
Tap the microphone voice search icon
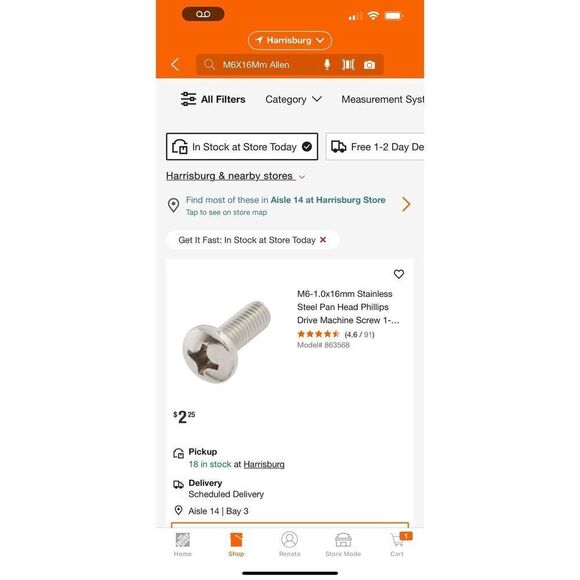327,65
